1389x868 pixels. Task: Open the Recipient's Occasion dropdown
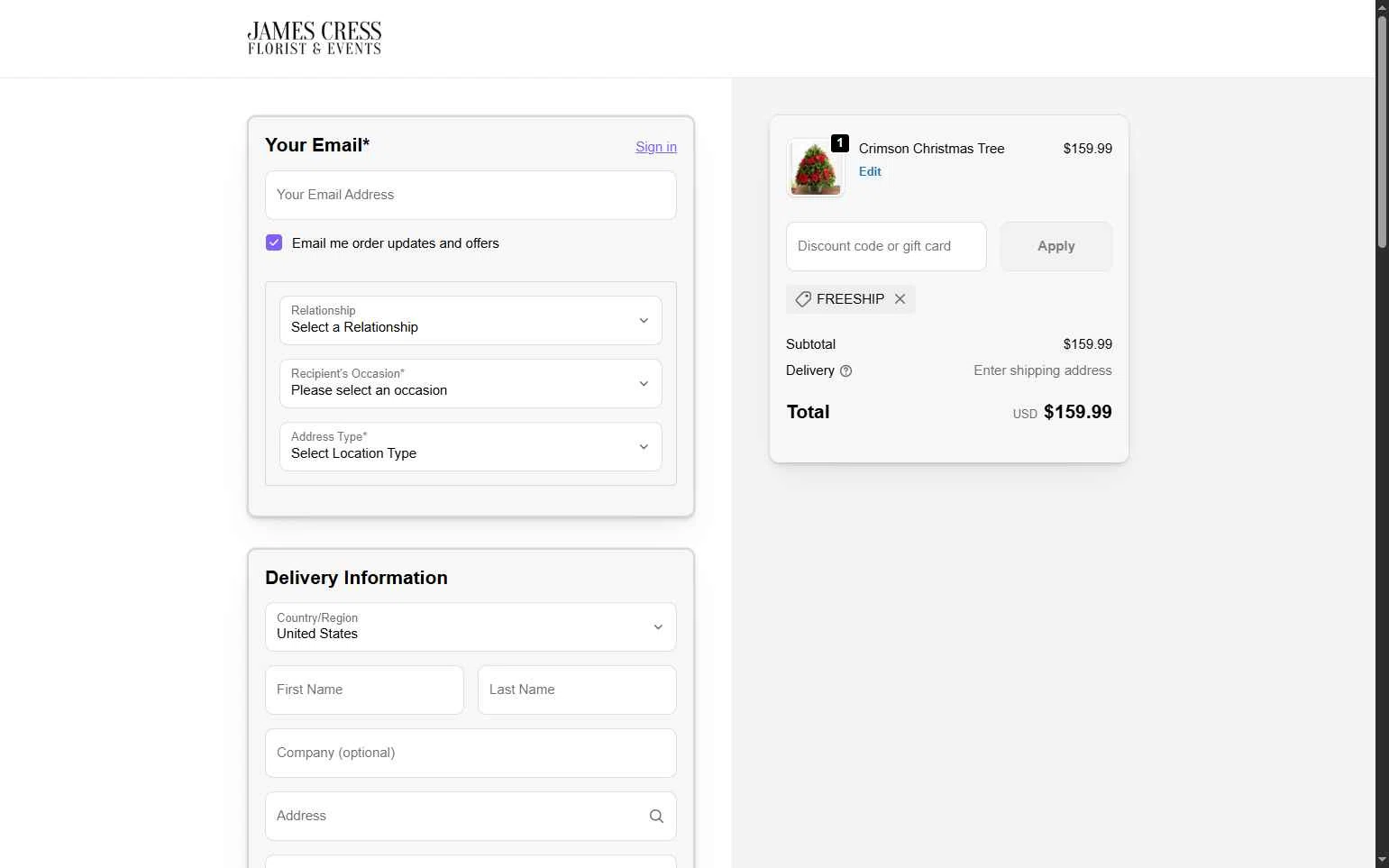tap(471, 383)
